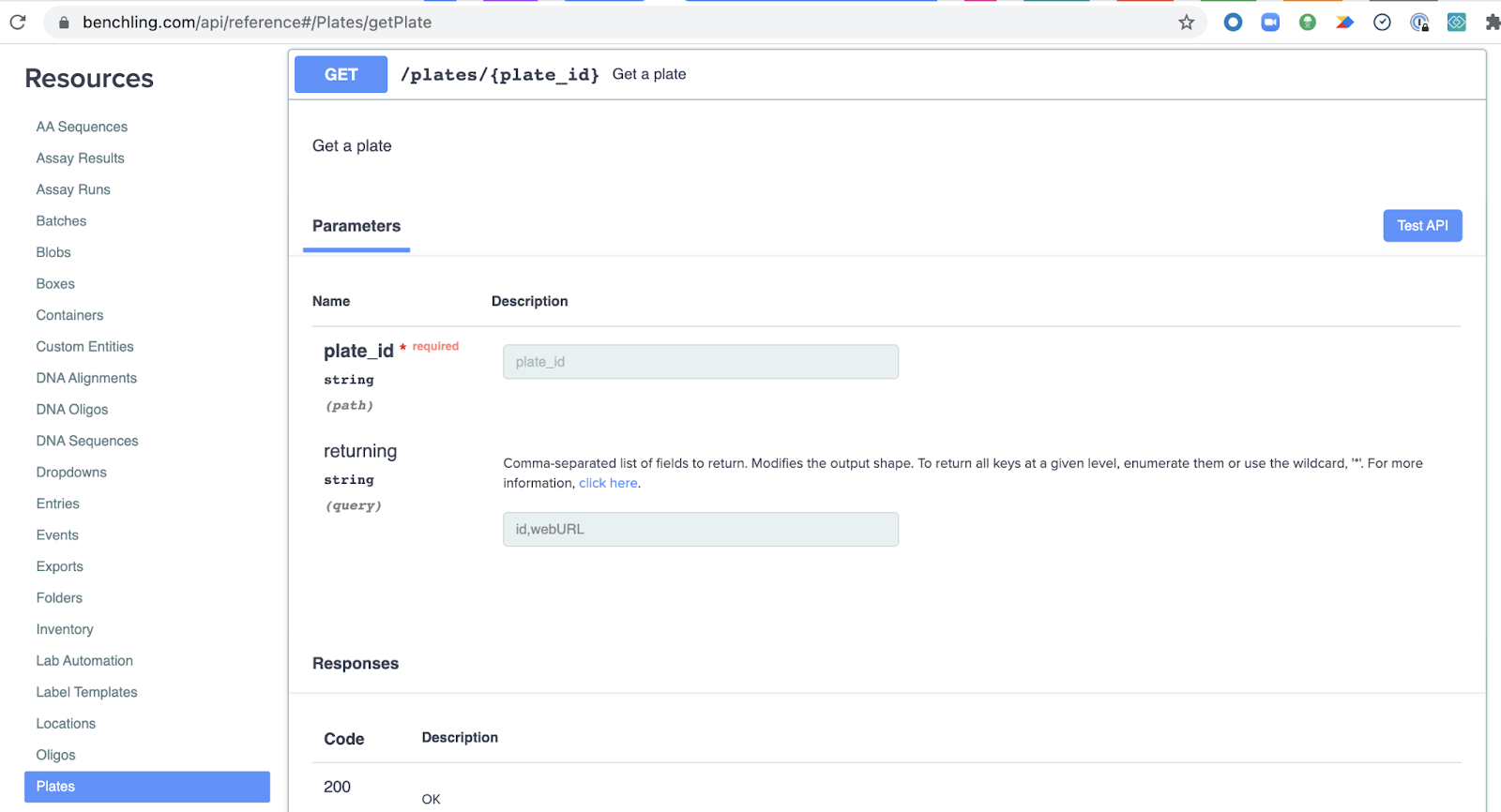Viewport: 1501px width, 812px height.
Task: Click the blue ring extension icon
Action: 1233,23
